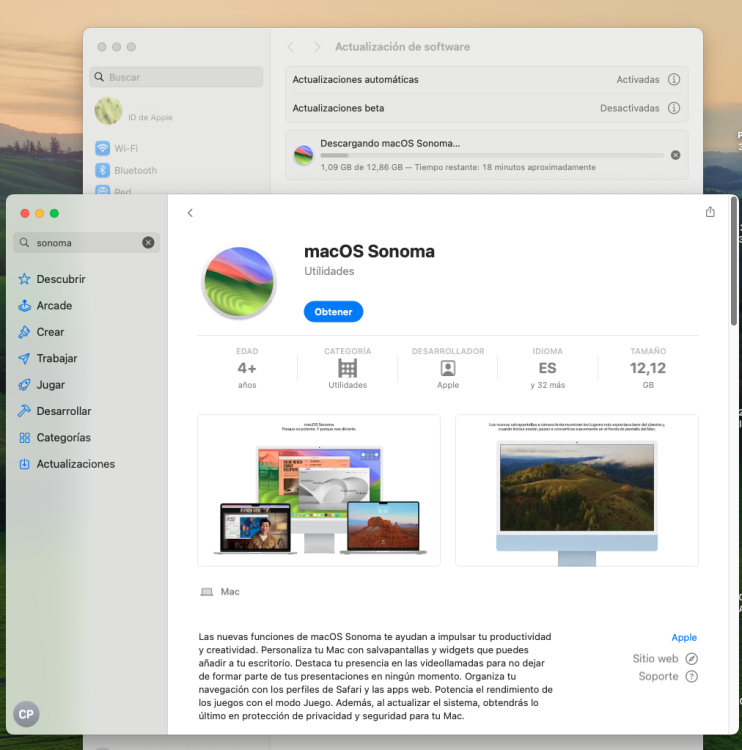The height and width of the screenshot is (750, 742).
Task: Go forward in Settings window
Action: pos(317,47)
